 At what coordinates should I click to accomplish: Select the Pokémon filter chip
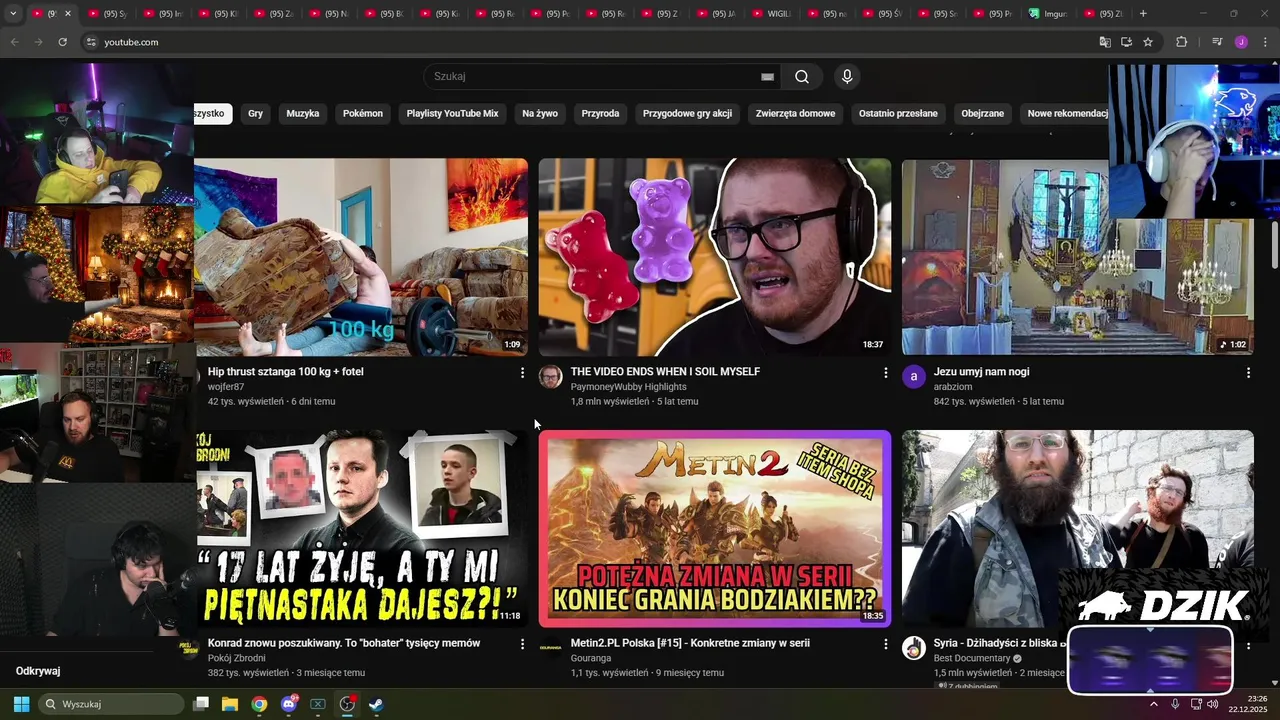click(363, 113)
